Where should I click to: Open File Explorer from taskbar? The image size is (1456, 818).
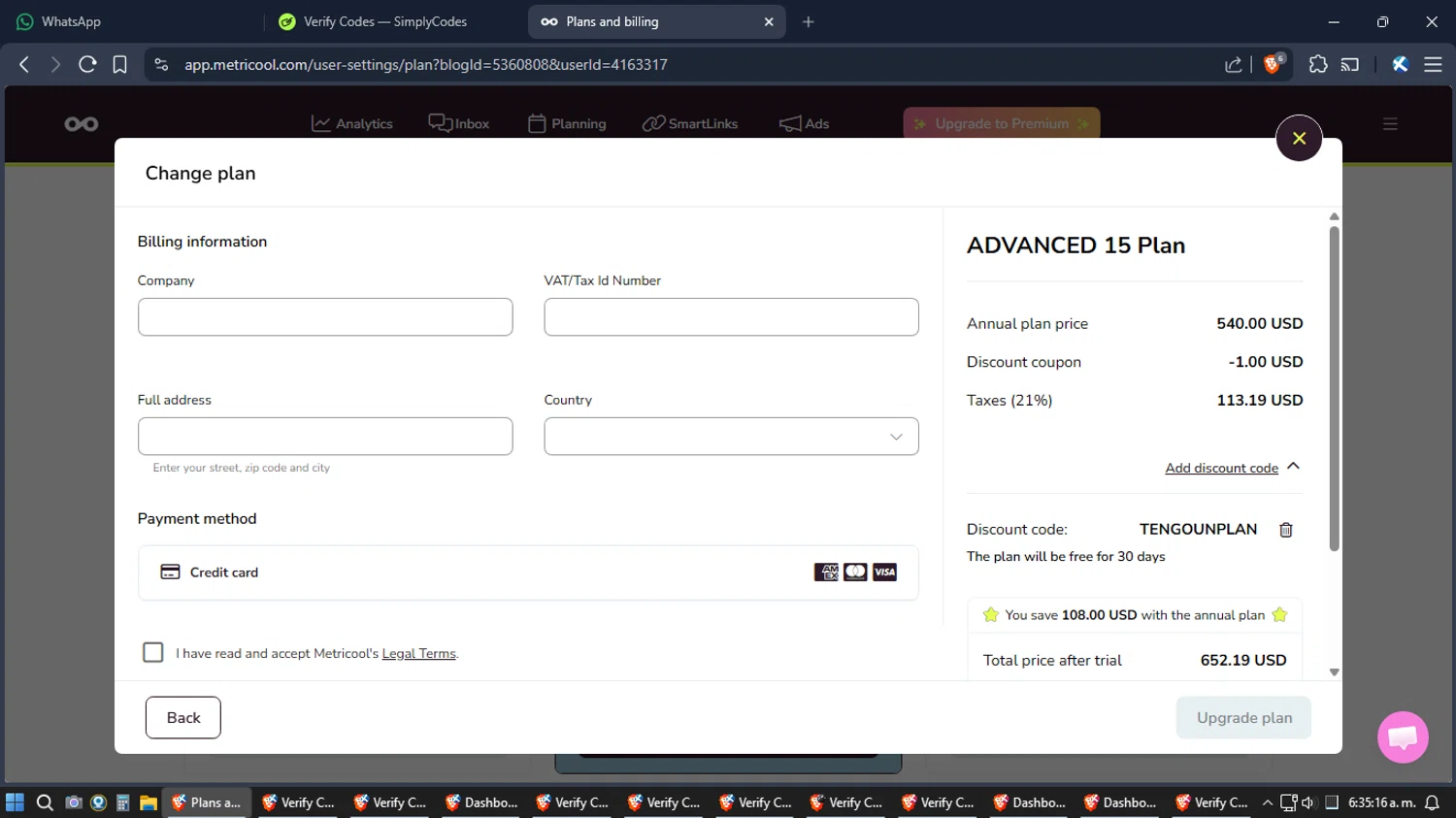point(148,802)
